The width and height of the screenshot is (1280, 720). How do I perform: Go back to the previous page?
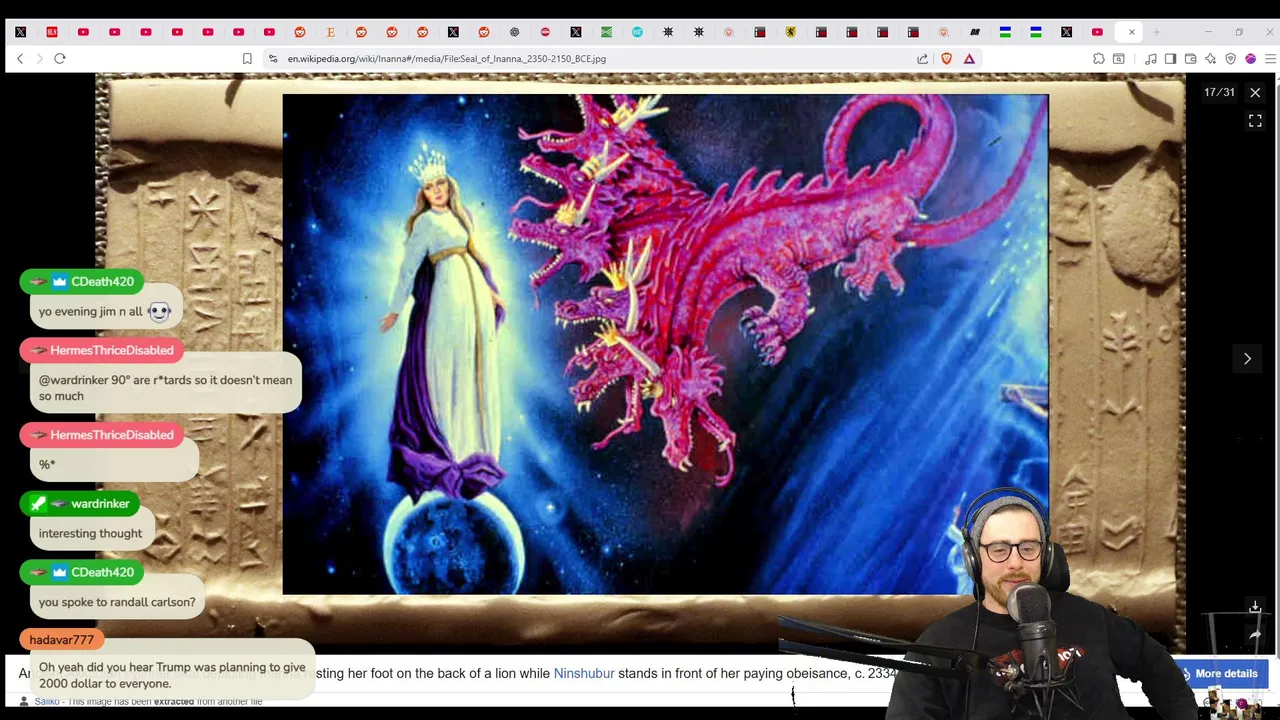[20, 59]
